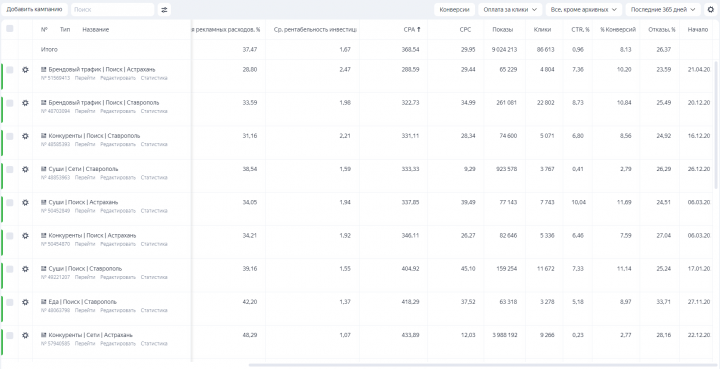Click clicks value 22 802
720x369 pixels.
point(546,103)
